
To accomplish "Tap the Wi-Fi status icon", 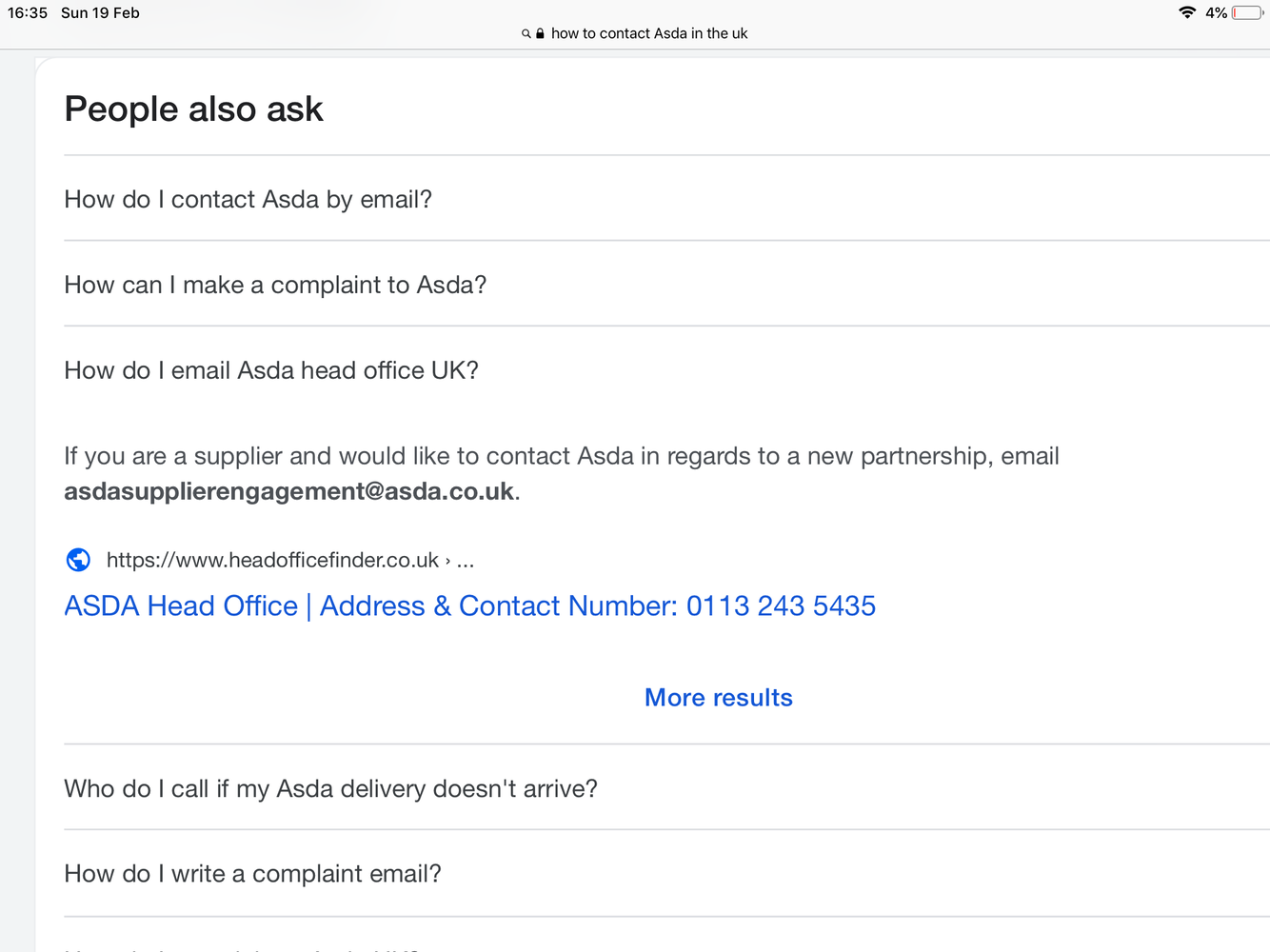I will click(x=1187, y=12).
